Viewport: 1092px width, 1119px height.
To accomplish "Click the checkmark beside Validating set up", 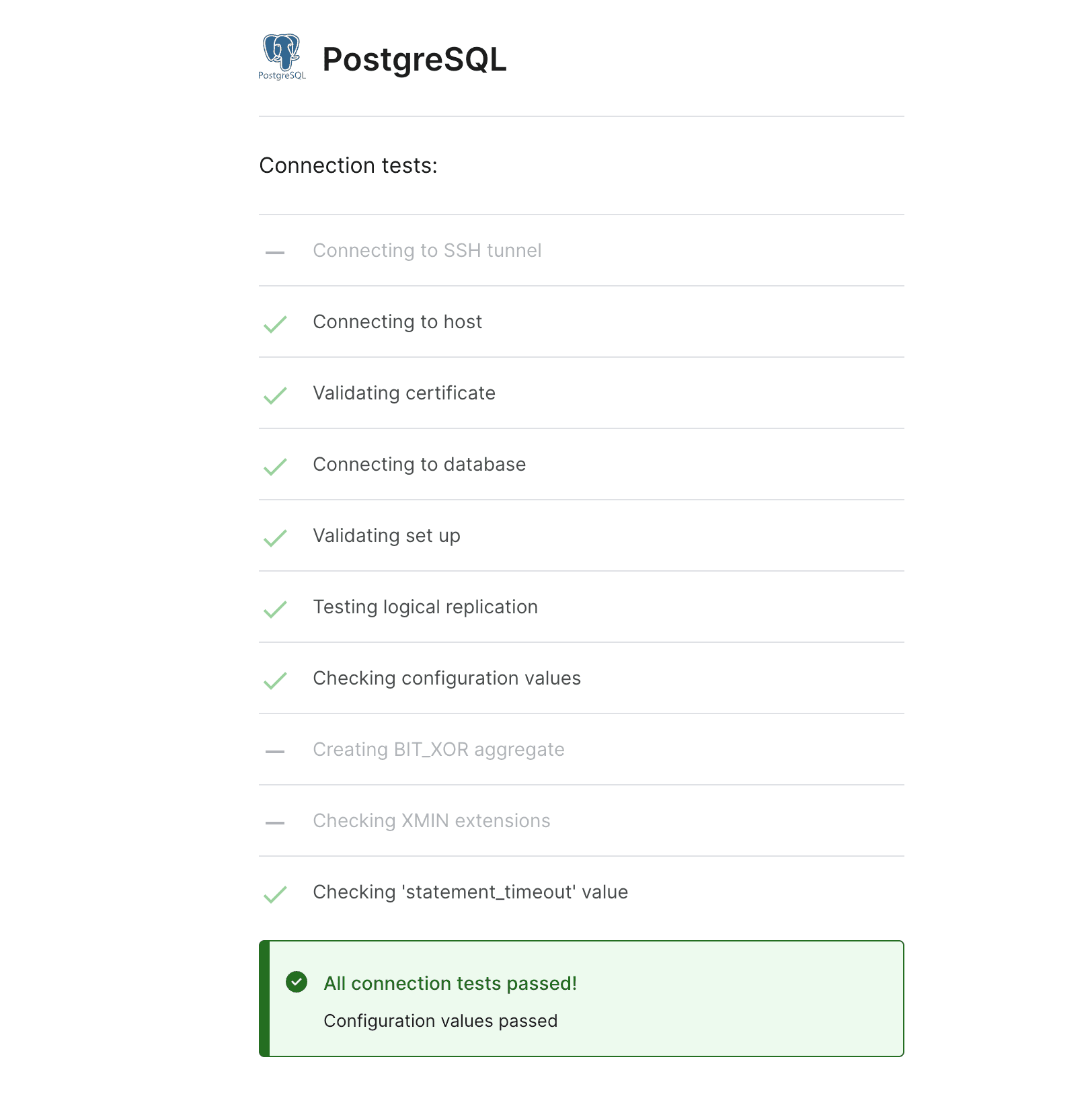I will click(275, 538).
